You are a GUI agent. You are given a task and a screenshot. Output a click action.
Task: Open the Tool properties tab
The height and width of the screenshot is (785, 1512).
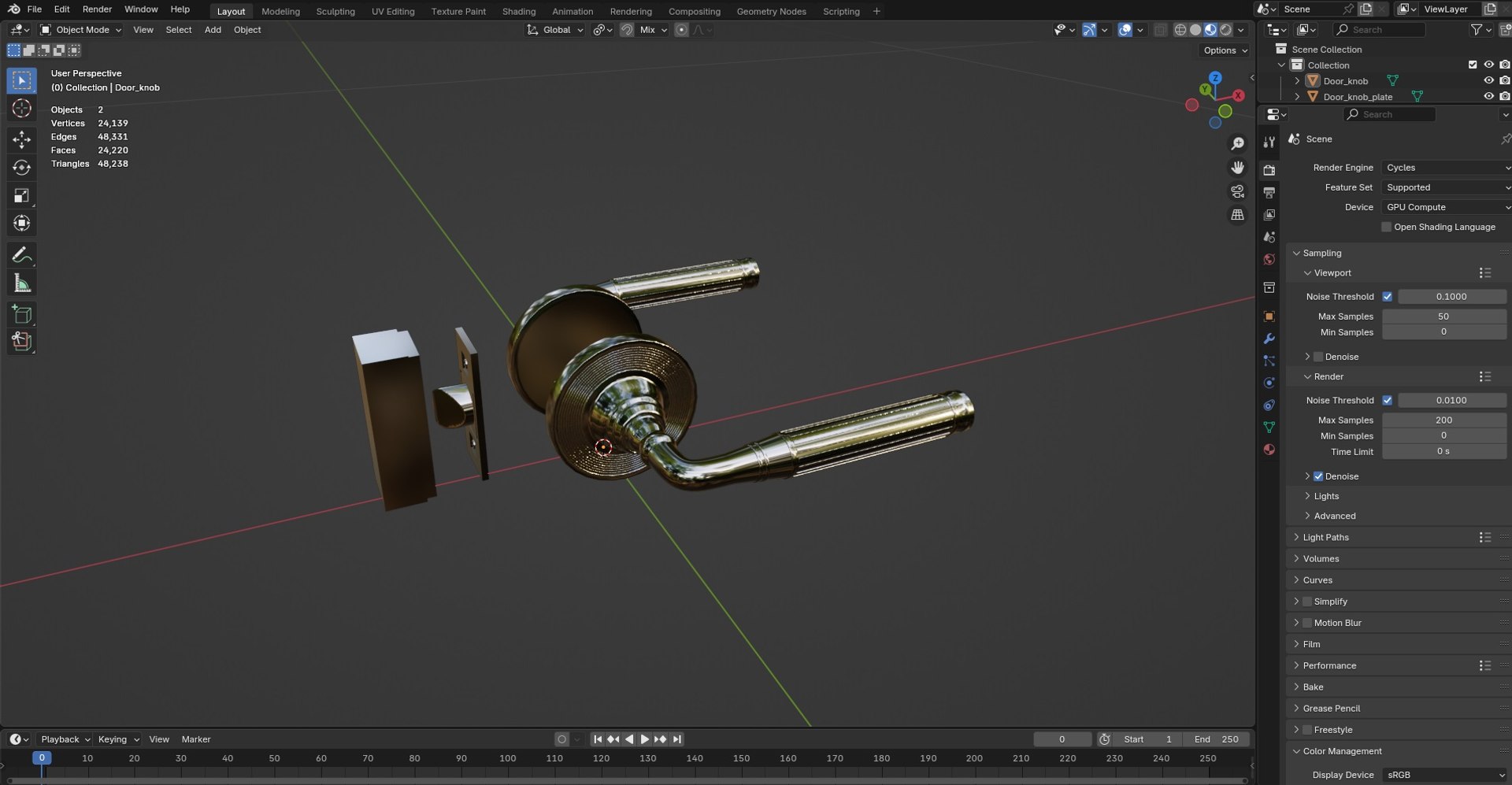point(1269,142)
